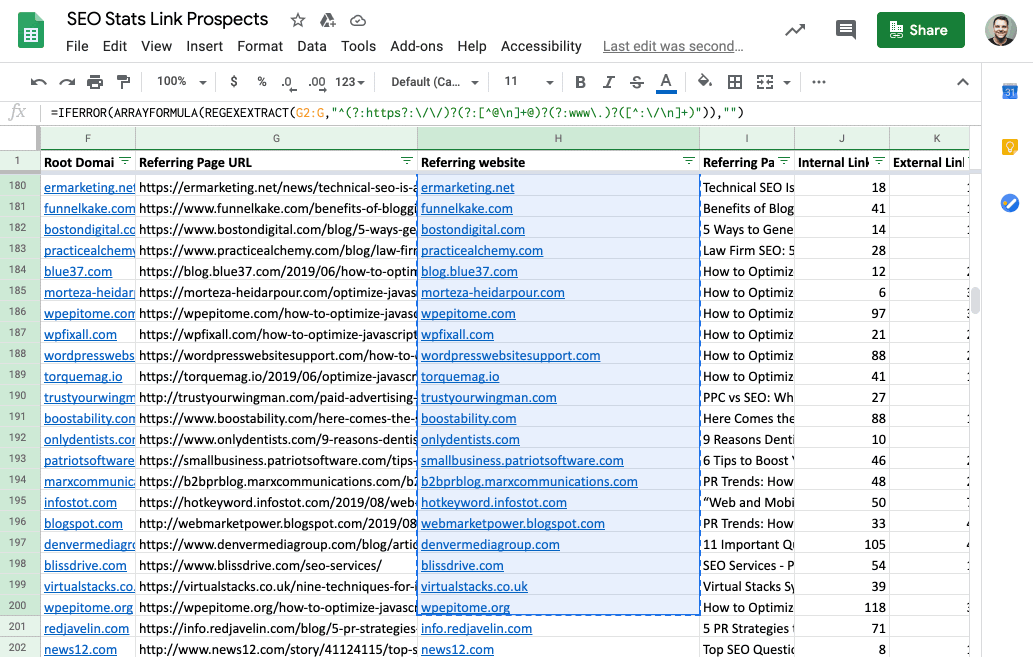Star this spreadsheet document
This screenshot has width=1033, height=657.
click(x=298, y=20)
